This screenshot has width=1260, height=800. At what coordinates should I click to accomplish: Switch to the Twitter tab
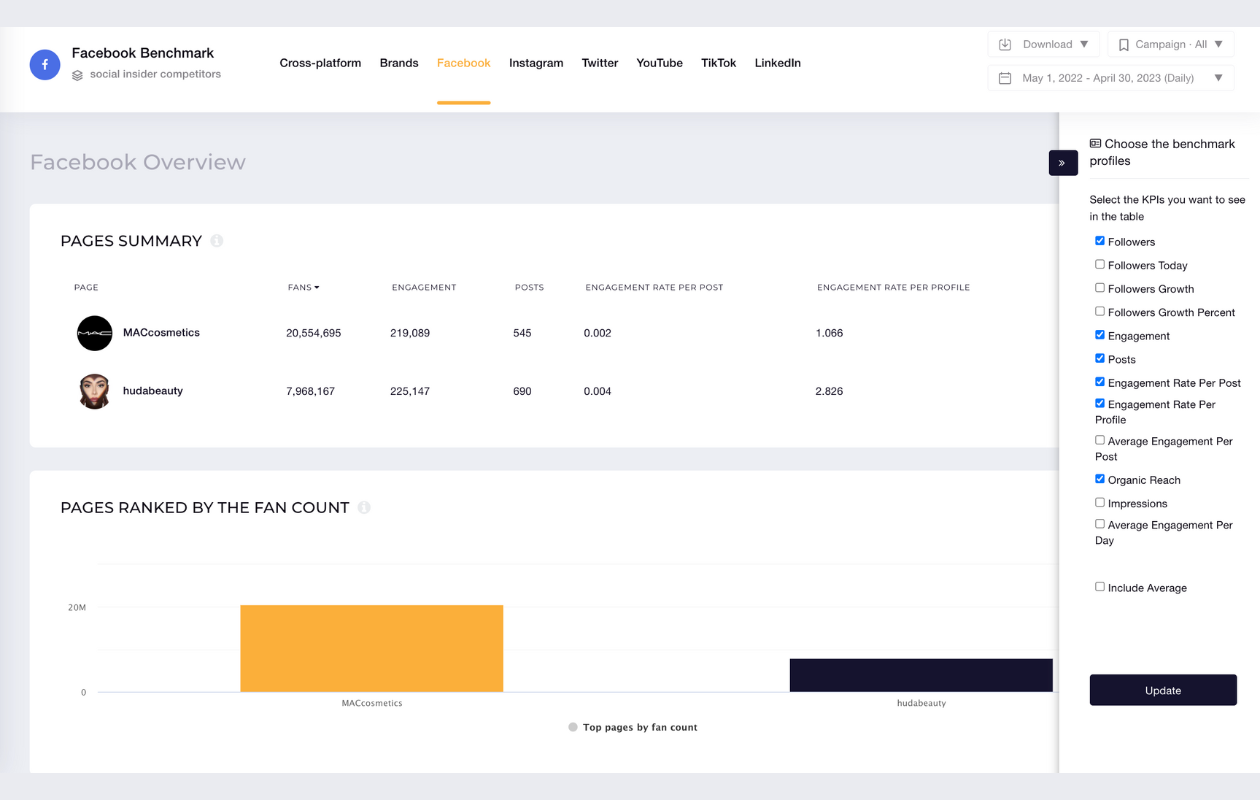coord(600,63)
